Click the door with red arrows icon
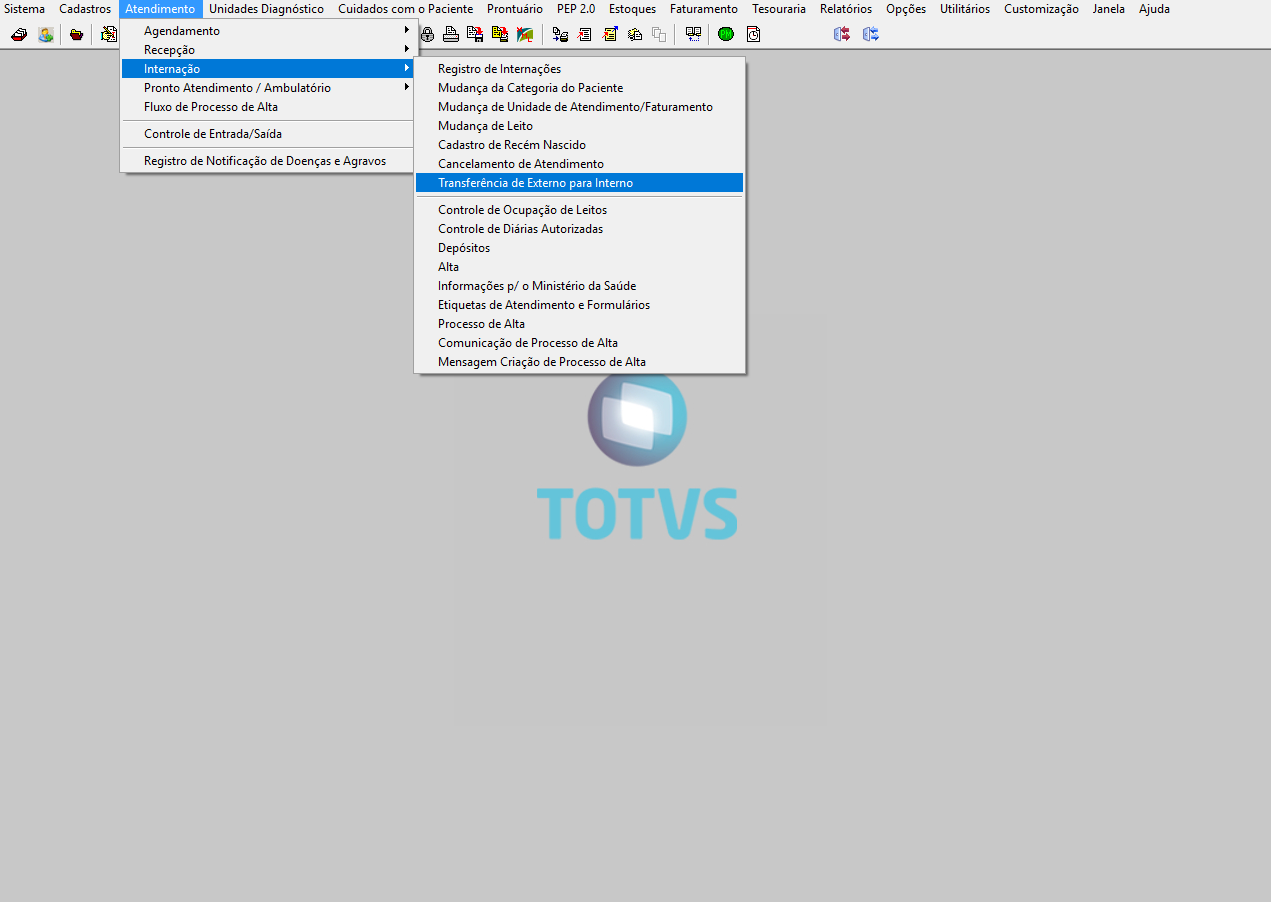The image size is (1271, 902). tap(842, 34)
